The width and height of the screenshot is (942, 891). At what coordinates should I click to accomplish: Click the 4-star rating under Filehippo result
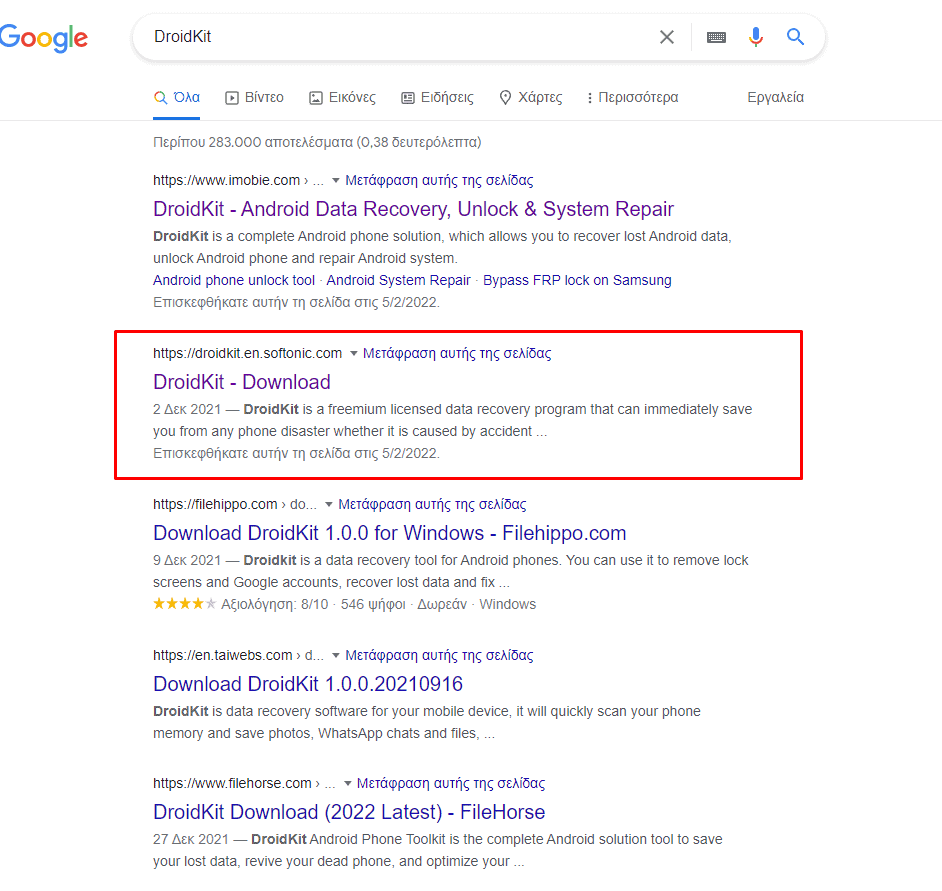[184, 604]
